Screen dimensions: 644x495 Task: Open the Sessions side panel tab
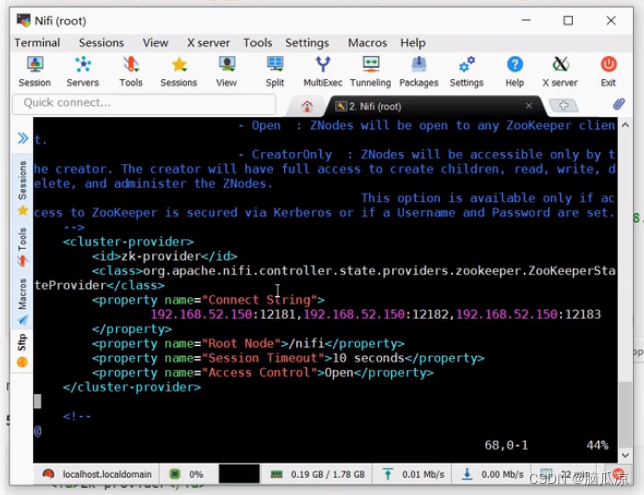tap(23, 188)
